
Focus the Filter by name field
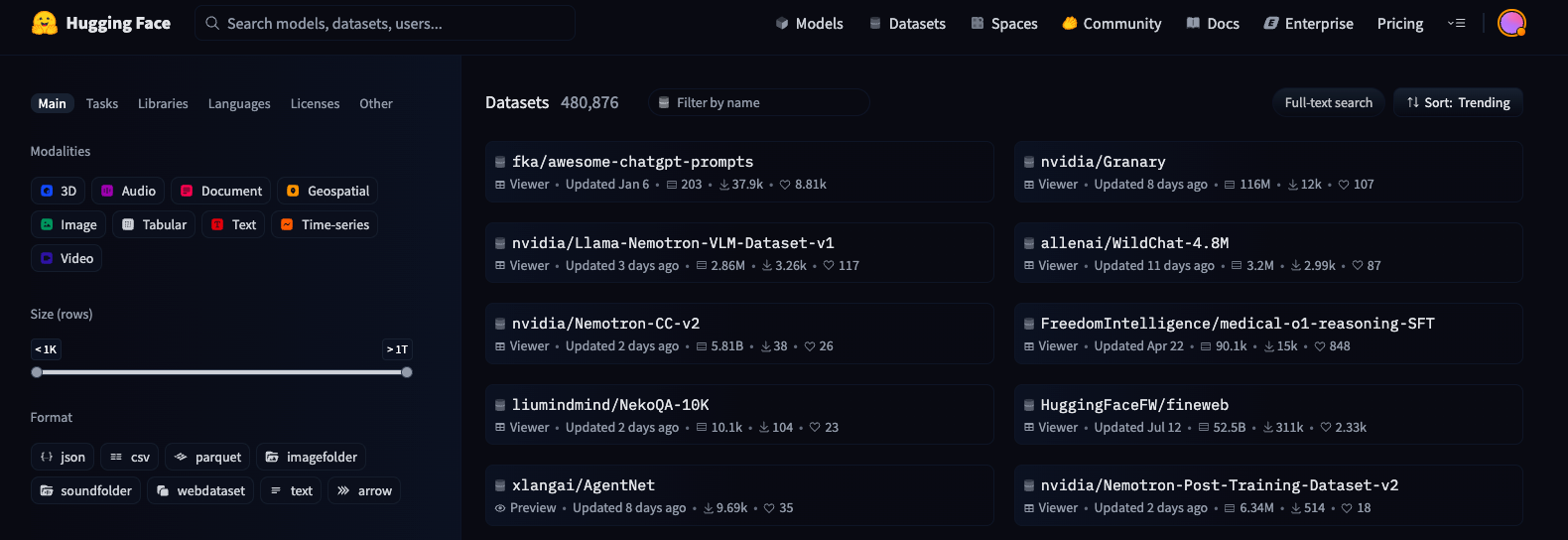tap(759, 102)
